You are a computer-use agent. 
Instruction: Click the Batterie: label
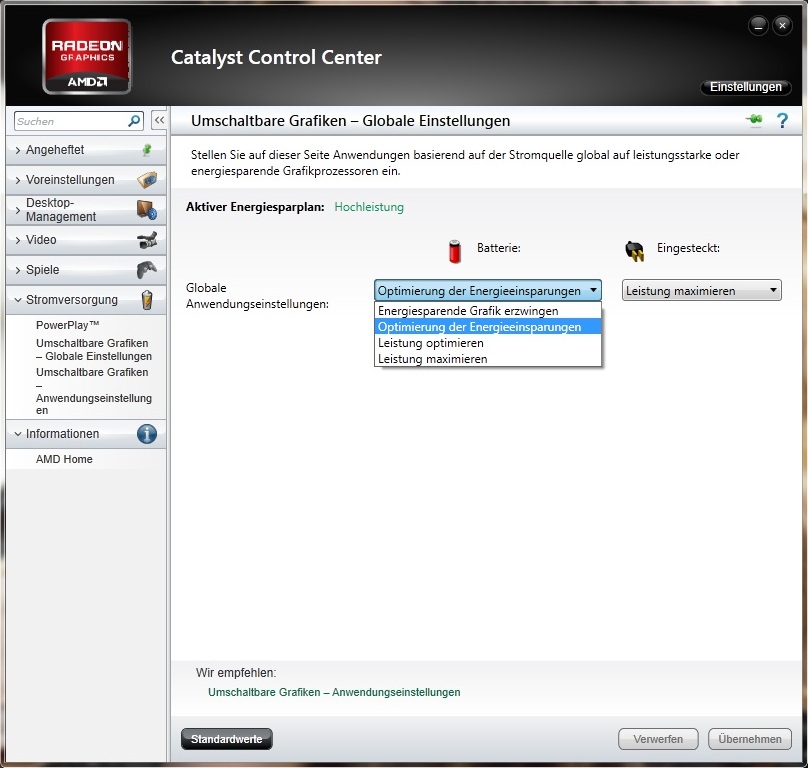[x=498, y=248]
